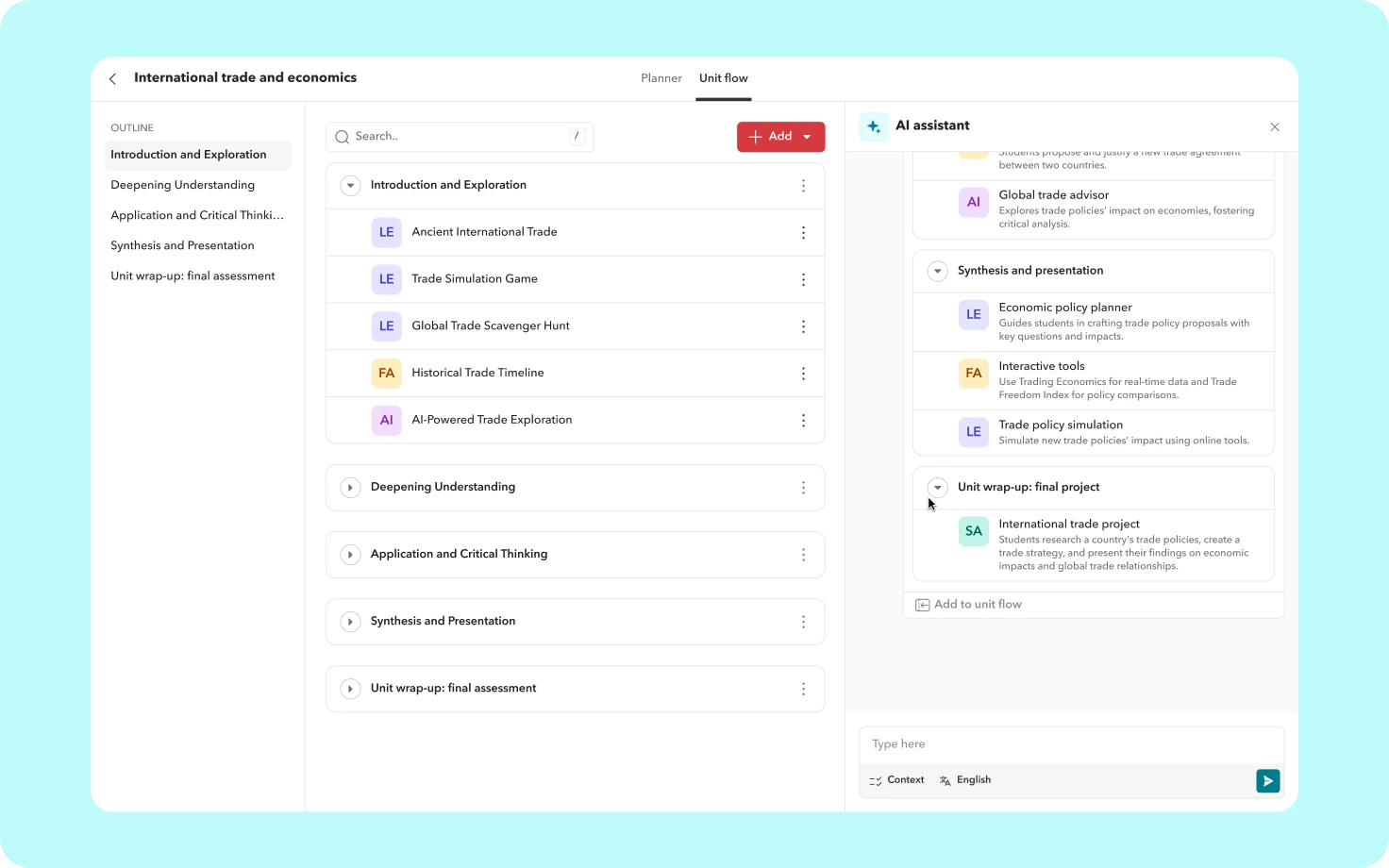Select the Unit flow tab
The height and width of the screenshot is (868, 1389).
[x=723, y=78]
